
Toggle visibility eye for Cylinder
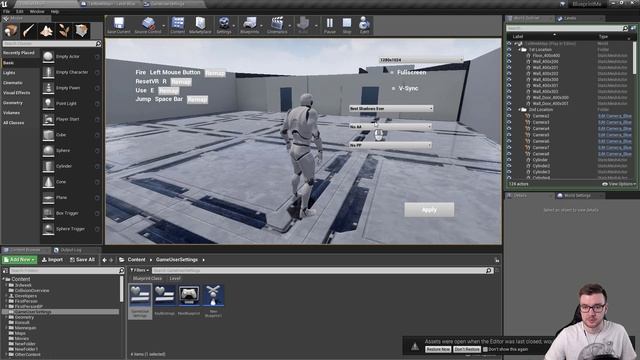pyautogui.click(x=509, y=160)
